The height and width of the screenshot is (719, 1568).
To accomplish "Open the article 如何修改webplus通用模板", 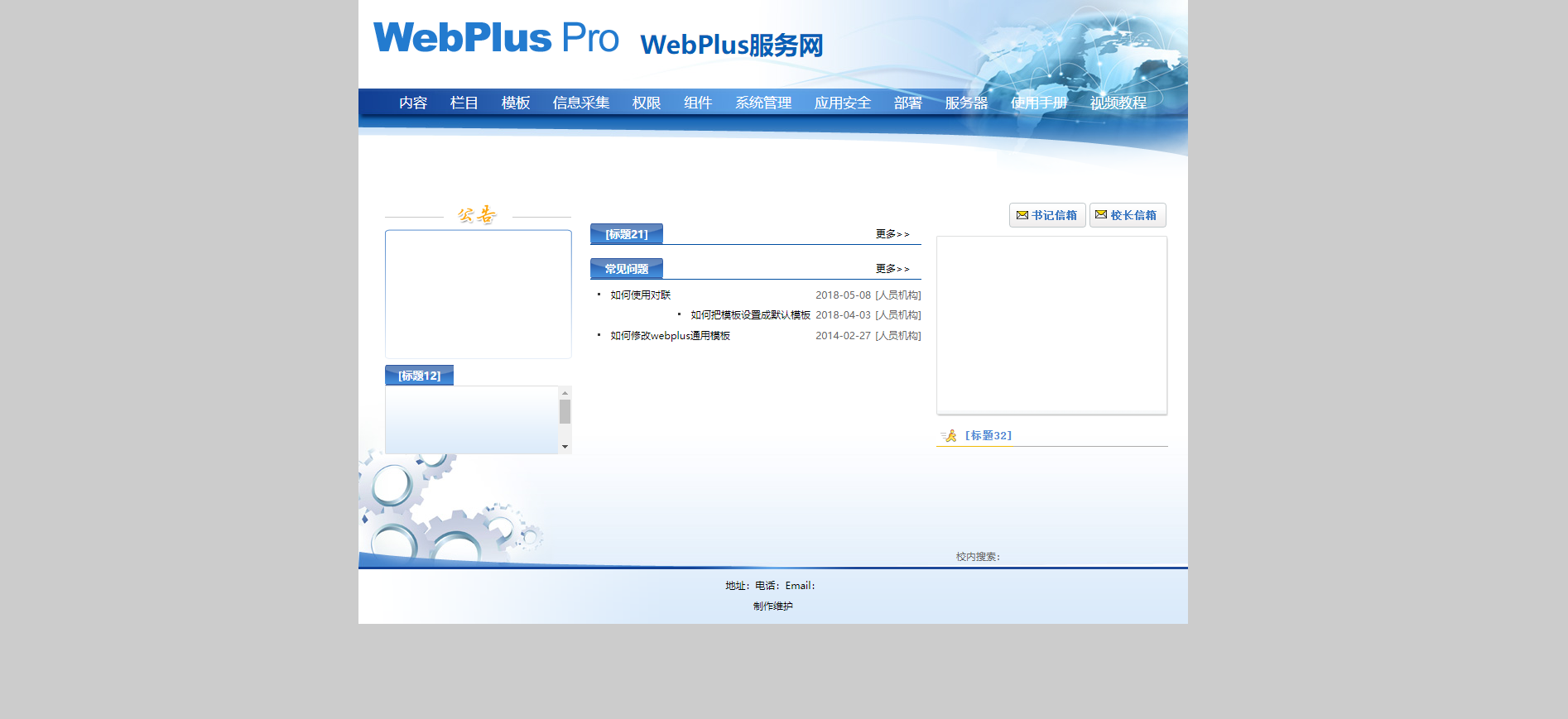I will click(x=670, y=336).
